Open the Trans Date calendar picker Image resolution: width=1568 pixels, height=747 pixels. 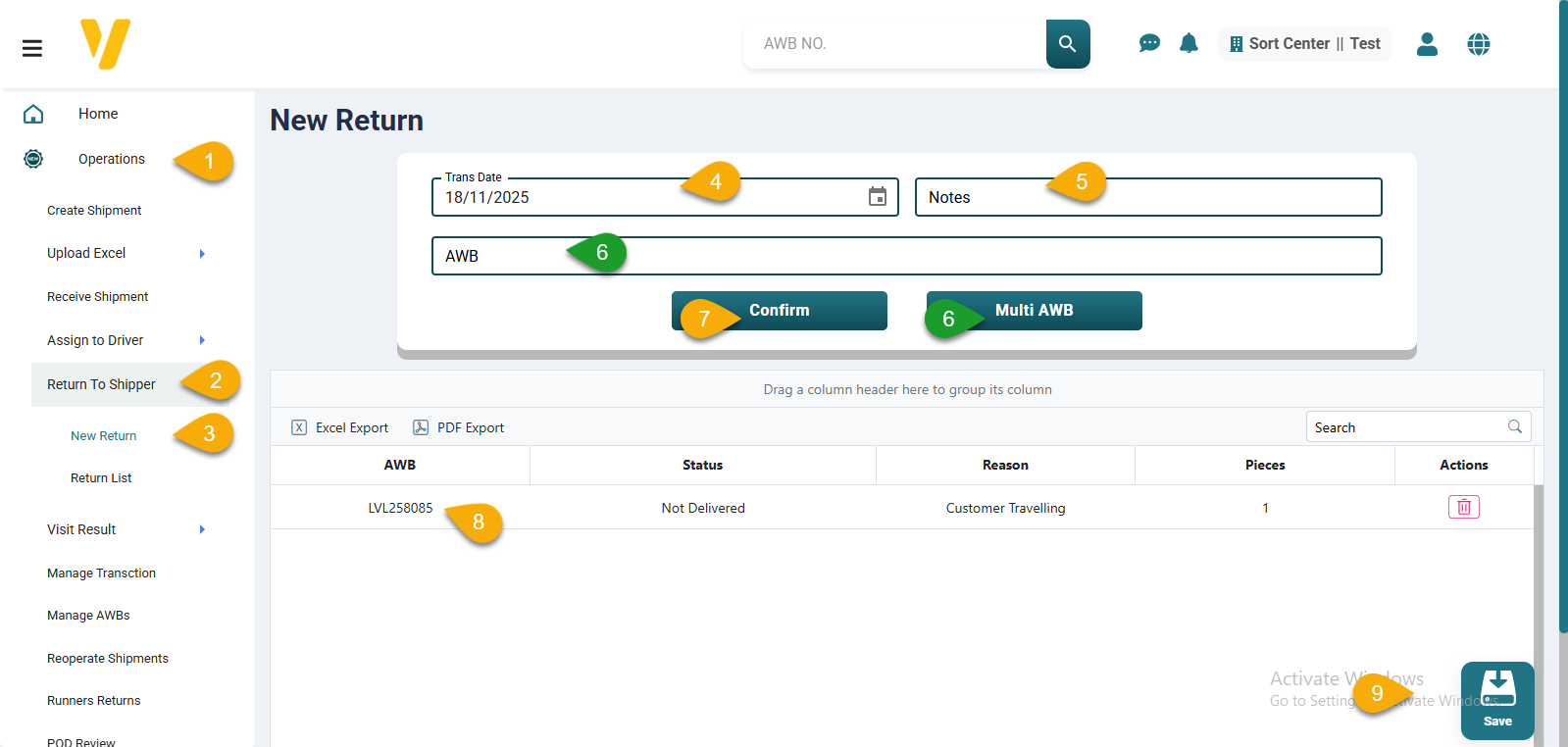(x=877, y=197)
